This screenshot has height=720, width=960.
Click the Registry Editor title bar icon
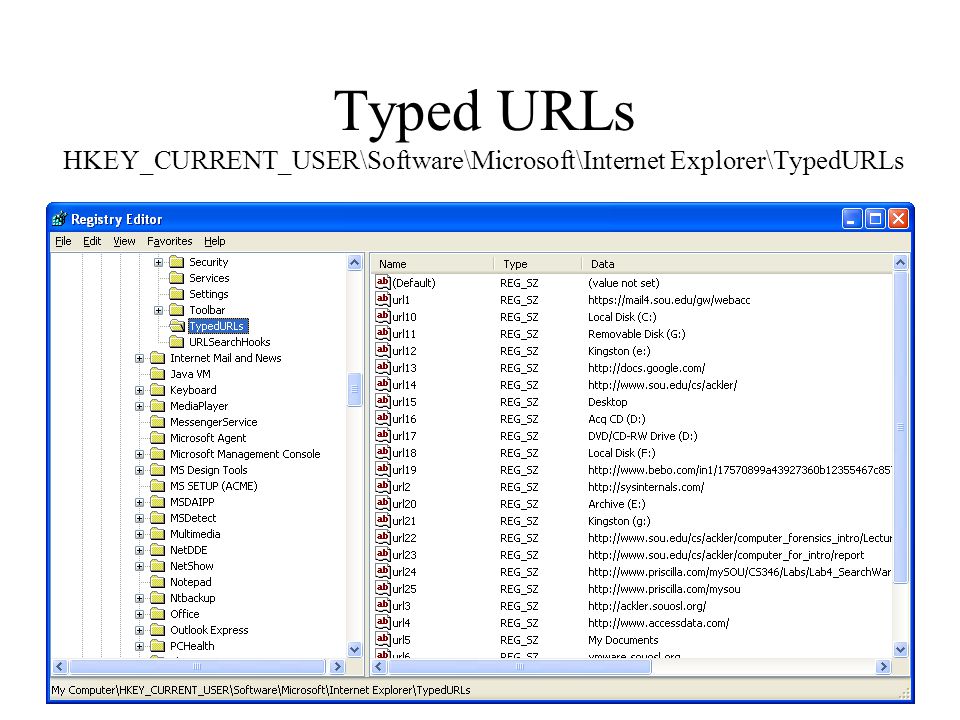pyautogui.click(x=59, y=219)
